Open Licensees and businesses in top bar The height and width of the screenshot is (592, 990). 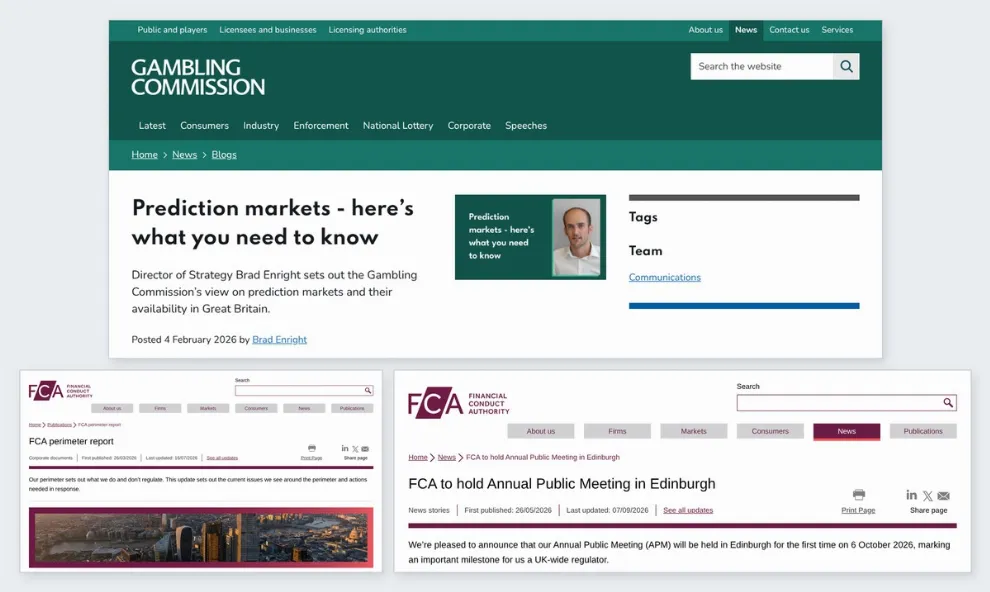pyautogui.click(x=268, y=30)
